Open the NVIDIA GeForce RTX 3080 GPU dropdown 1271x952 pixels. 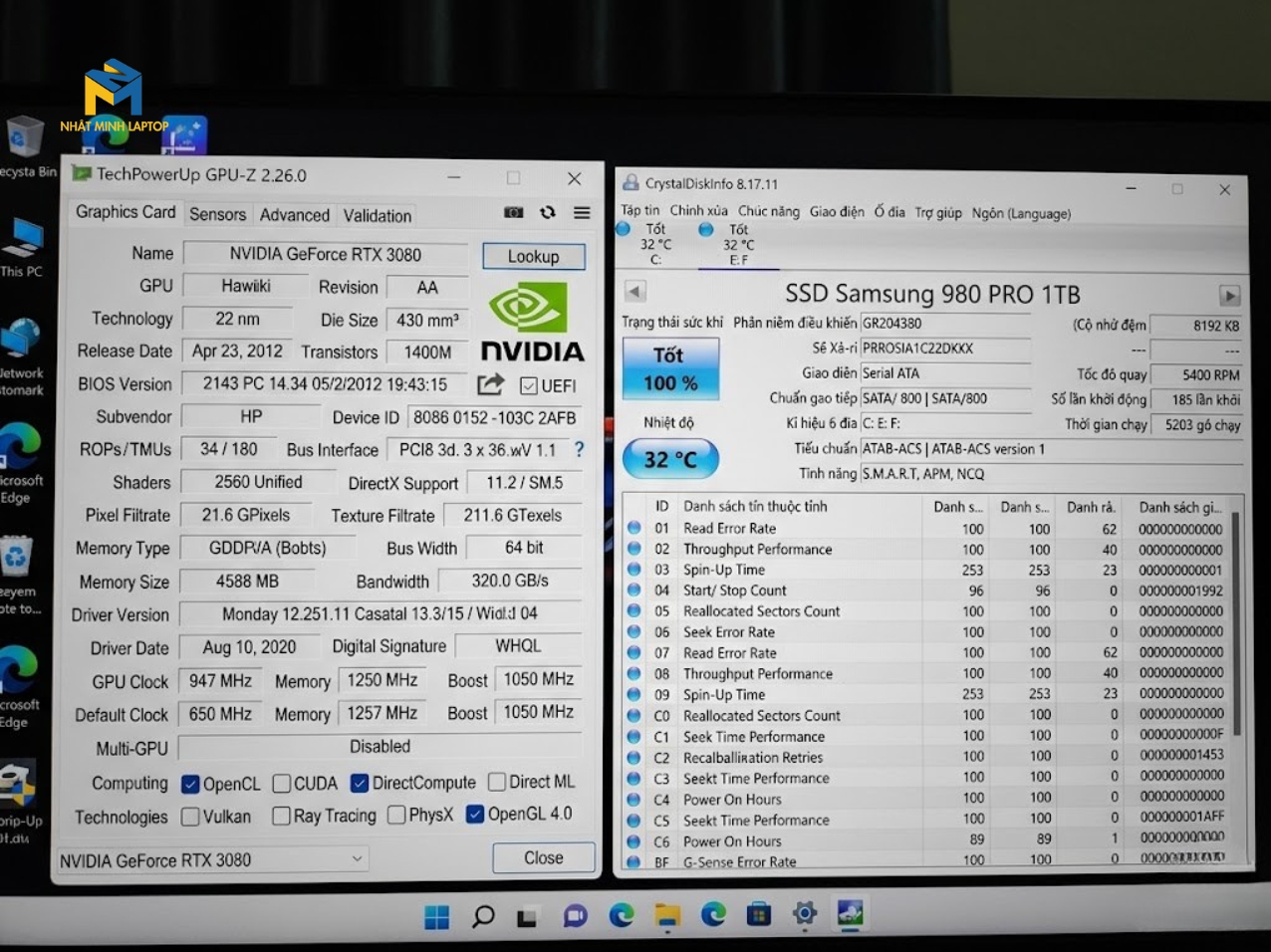212,859
